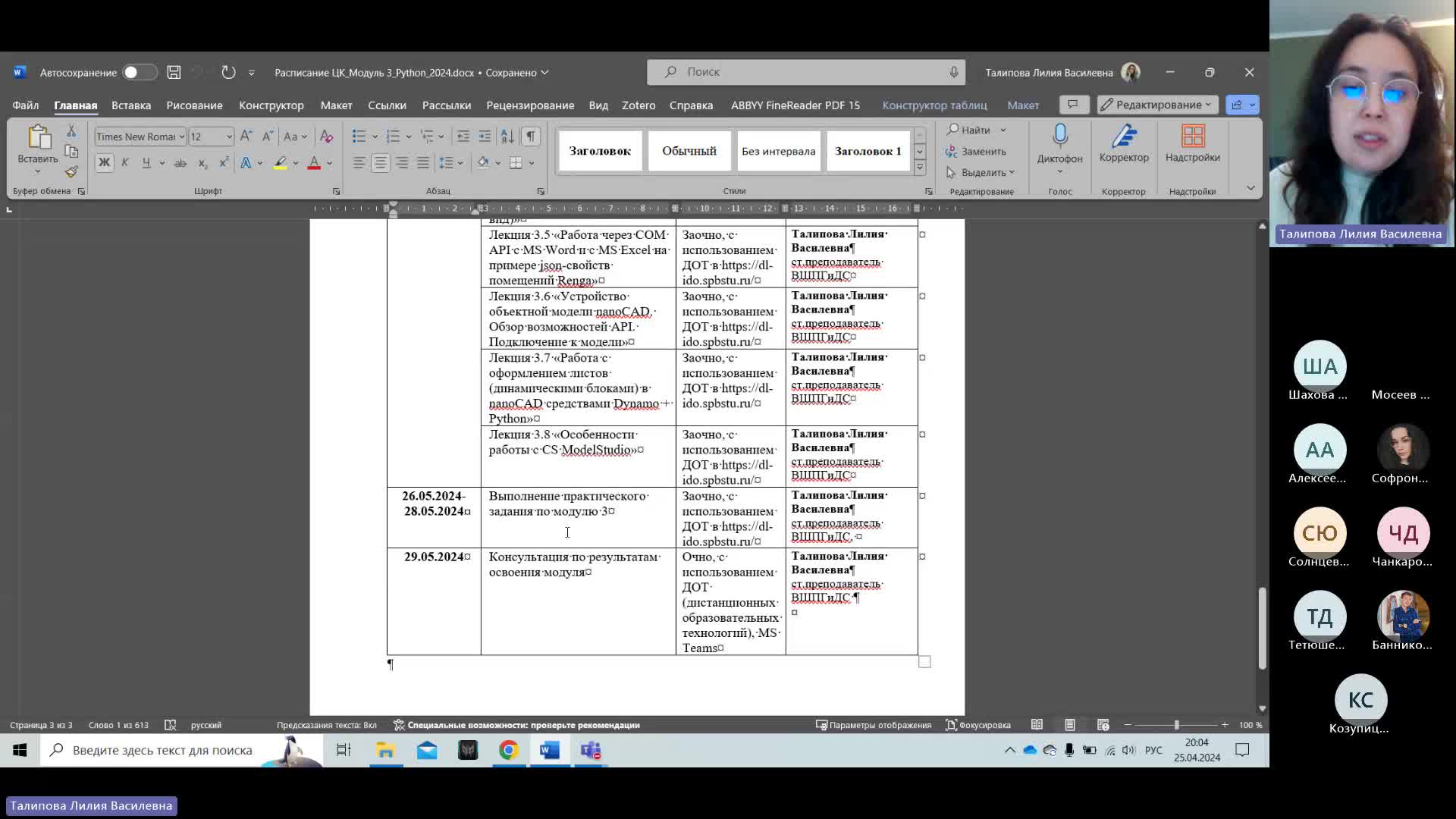The width and height of the screenshot is (1456, 819).
Task: Toggle Bold (Ж) formatting
Action: pyautogui.click(x=104, y=163)
